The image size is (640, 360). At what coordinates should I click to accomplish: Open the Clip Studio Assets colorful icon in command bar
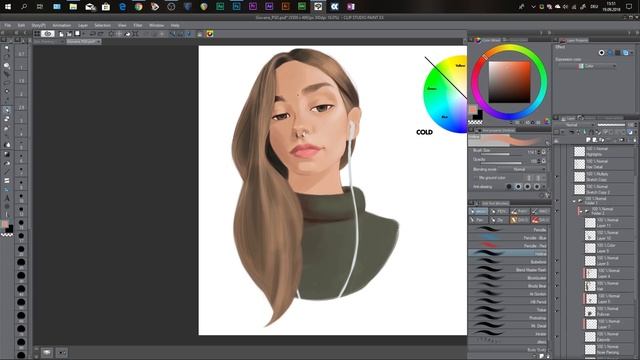pos(210,34)
